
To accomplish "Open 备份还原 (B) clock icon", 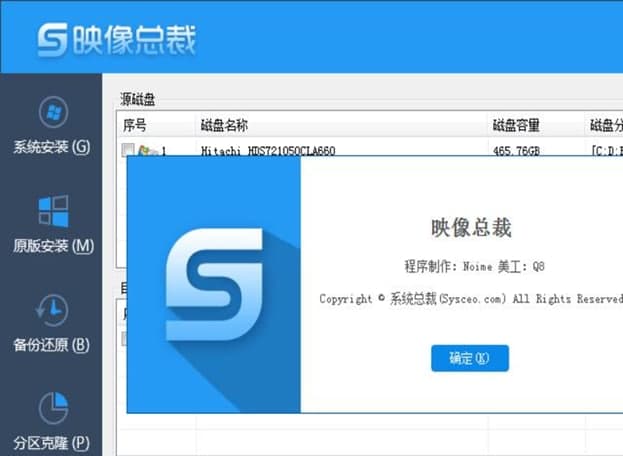I will [x=52, y=310].
